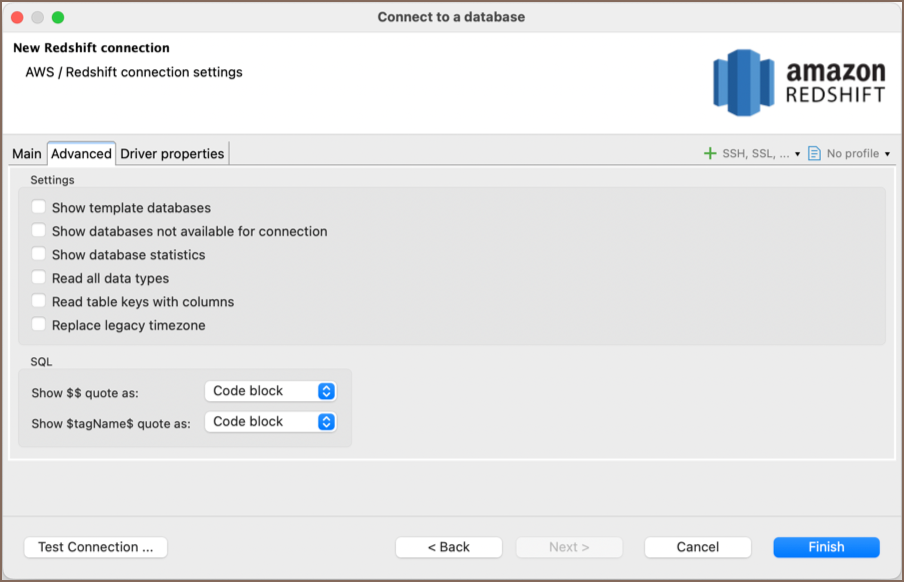Screen dimensions: 904x582
Task: Cancel the database connection dialog
Action: coord(697,547)
